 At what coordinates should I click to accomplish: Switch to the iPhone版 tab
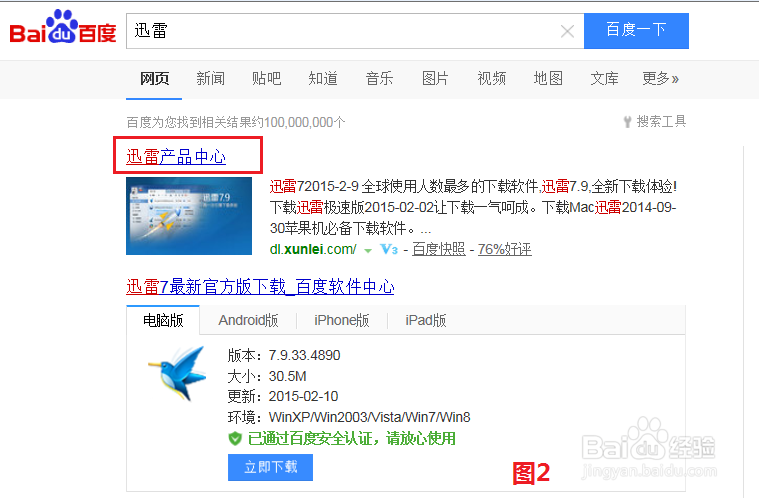pyautogui.click(x=342, y=320)
